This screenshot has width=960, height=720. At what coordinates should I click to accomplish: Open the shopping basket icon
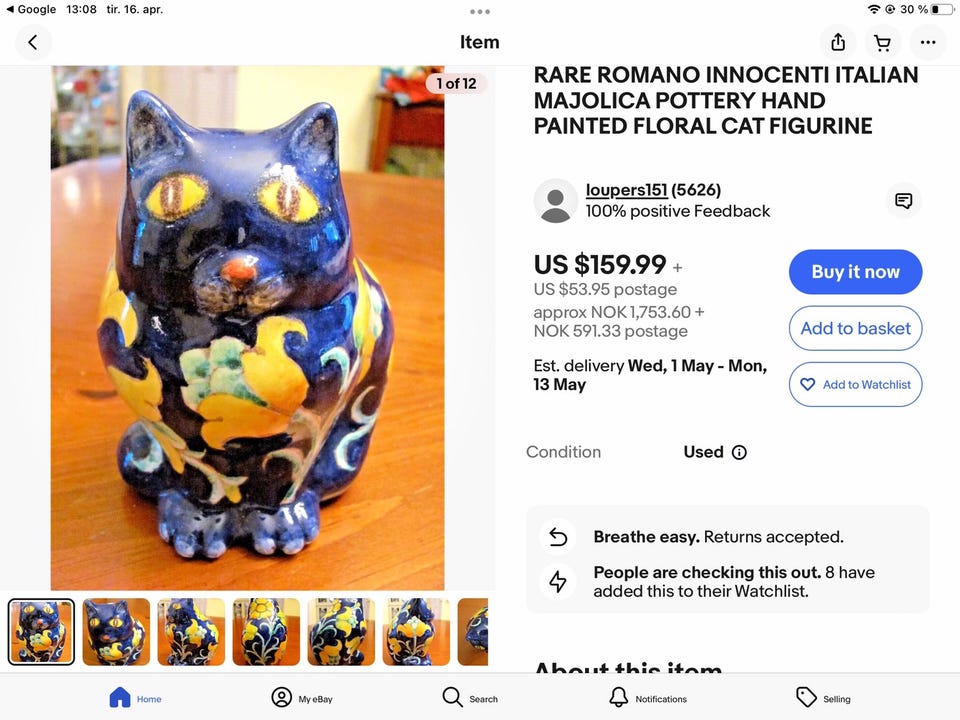point(882,42)
